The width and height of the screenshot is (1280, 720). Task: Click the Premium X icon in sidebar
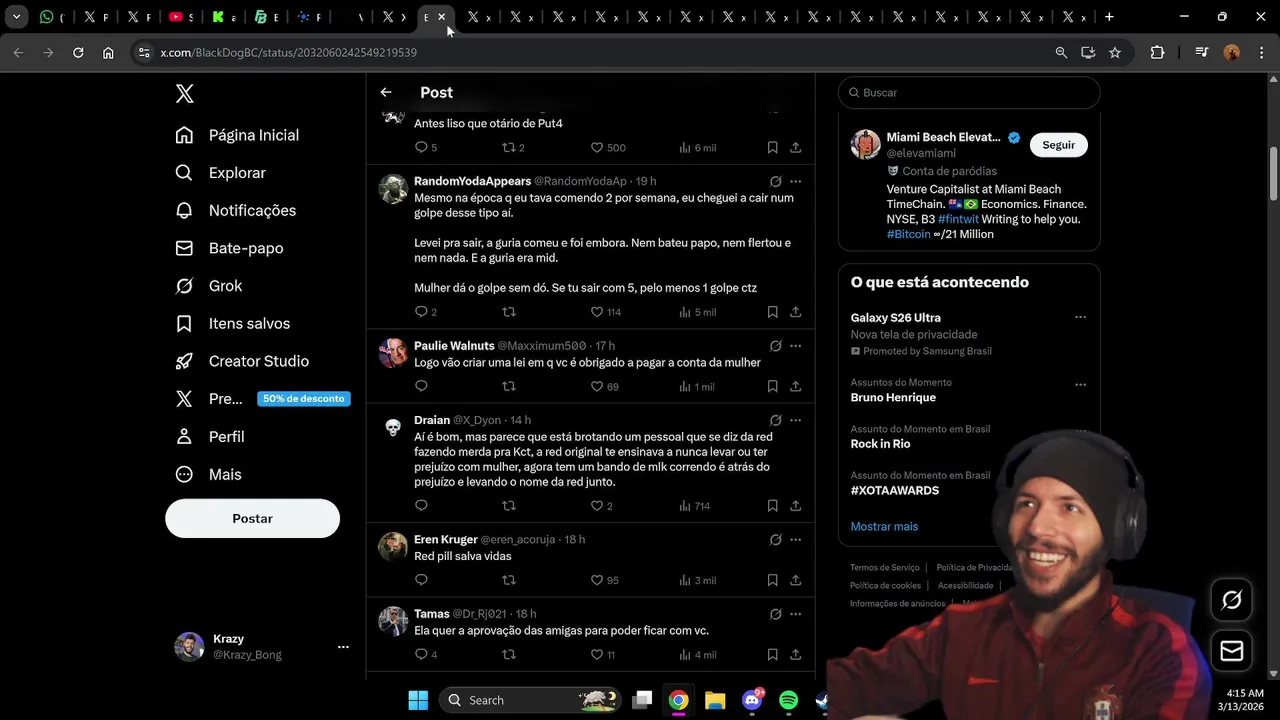pyautogui.click(x=184, y=399)
